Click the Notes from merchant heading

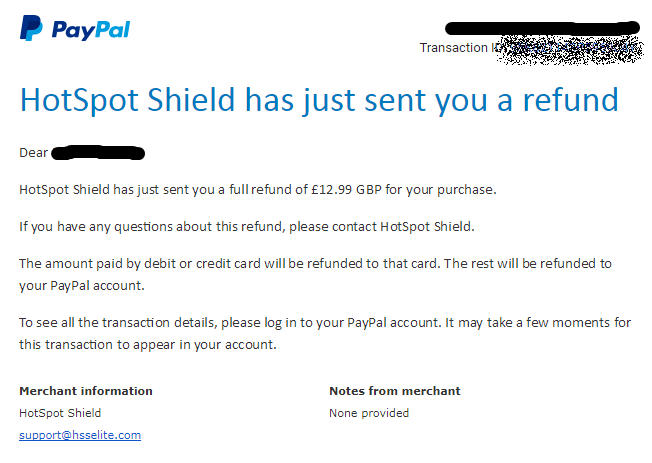tap(395, 391)
